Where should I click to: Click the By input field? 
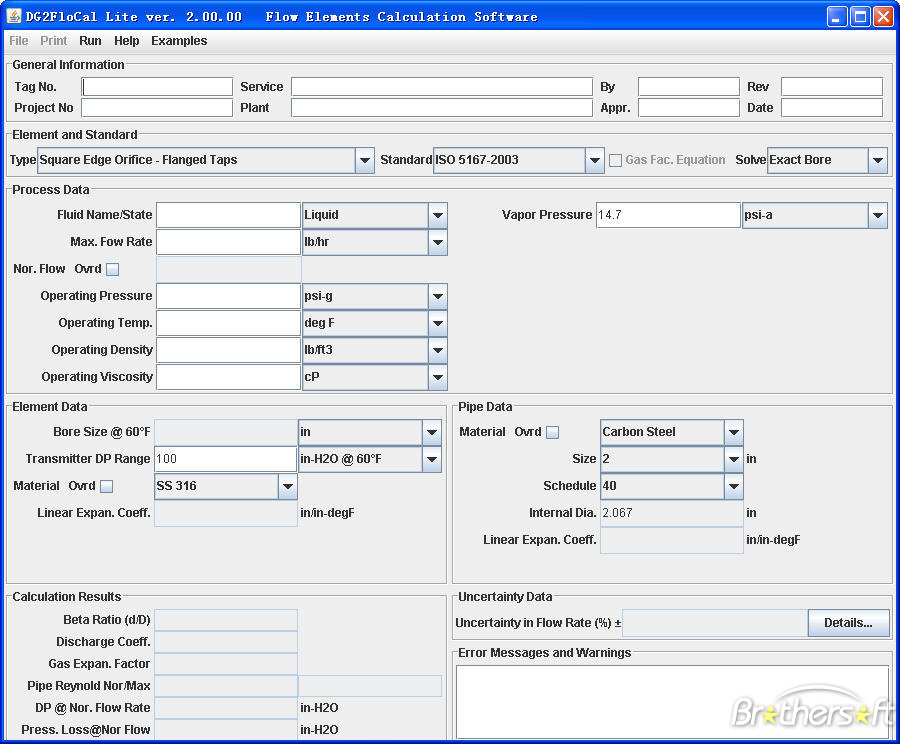[x=689, y=87]
